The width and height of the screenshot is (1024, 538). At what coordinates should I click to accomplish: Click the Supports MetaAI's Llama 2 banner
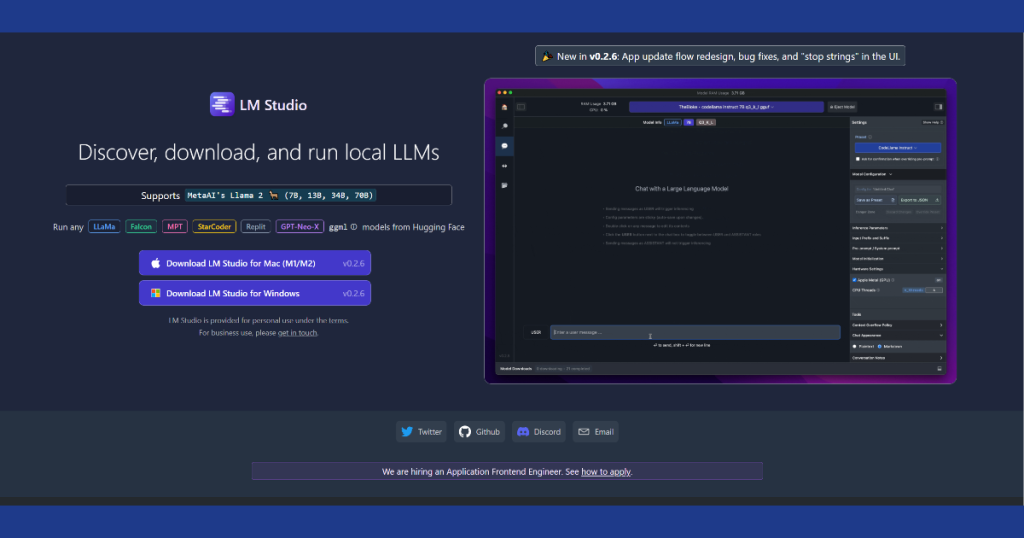click(x=259, y=195)
